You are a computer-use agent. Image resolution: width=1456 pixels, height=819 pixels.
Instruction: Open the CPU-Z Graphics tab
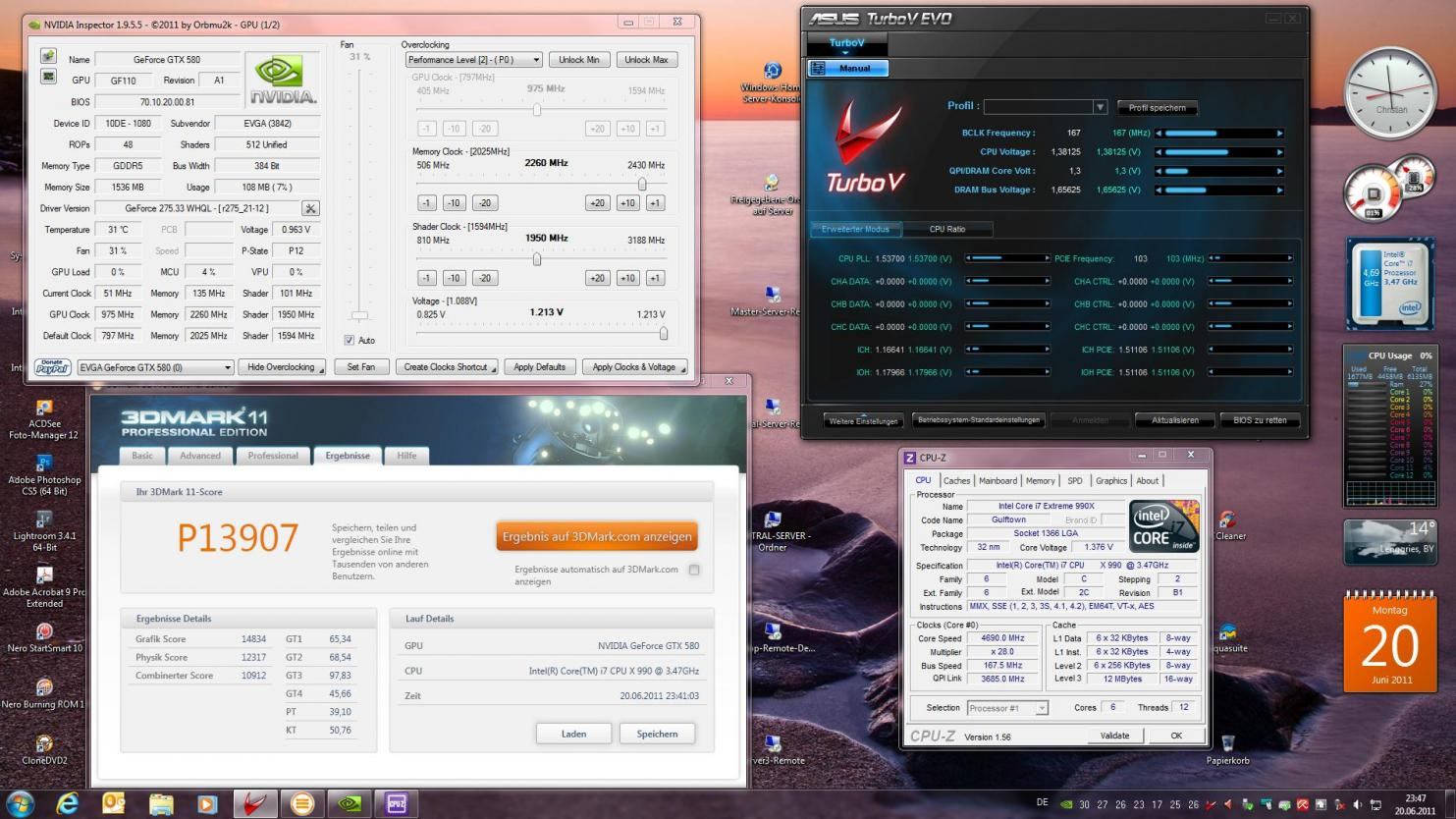pyautogui.click(x=1111, y=480)
